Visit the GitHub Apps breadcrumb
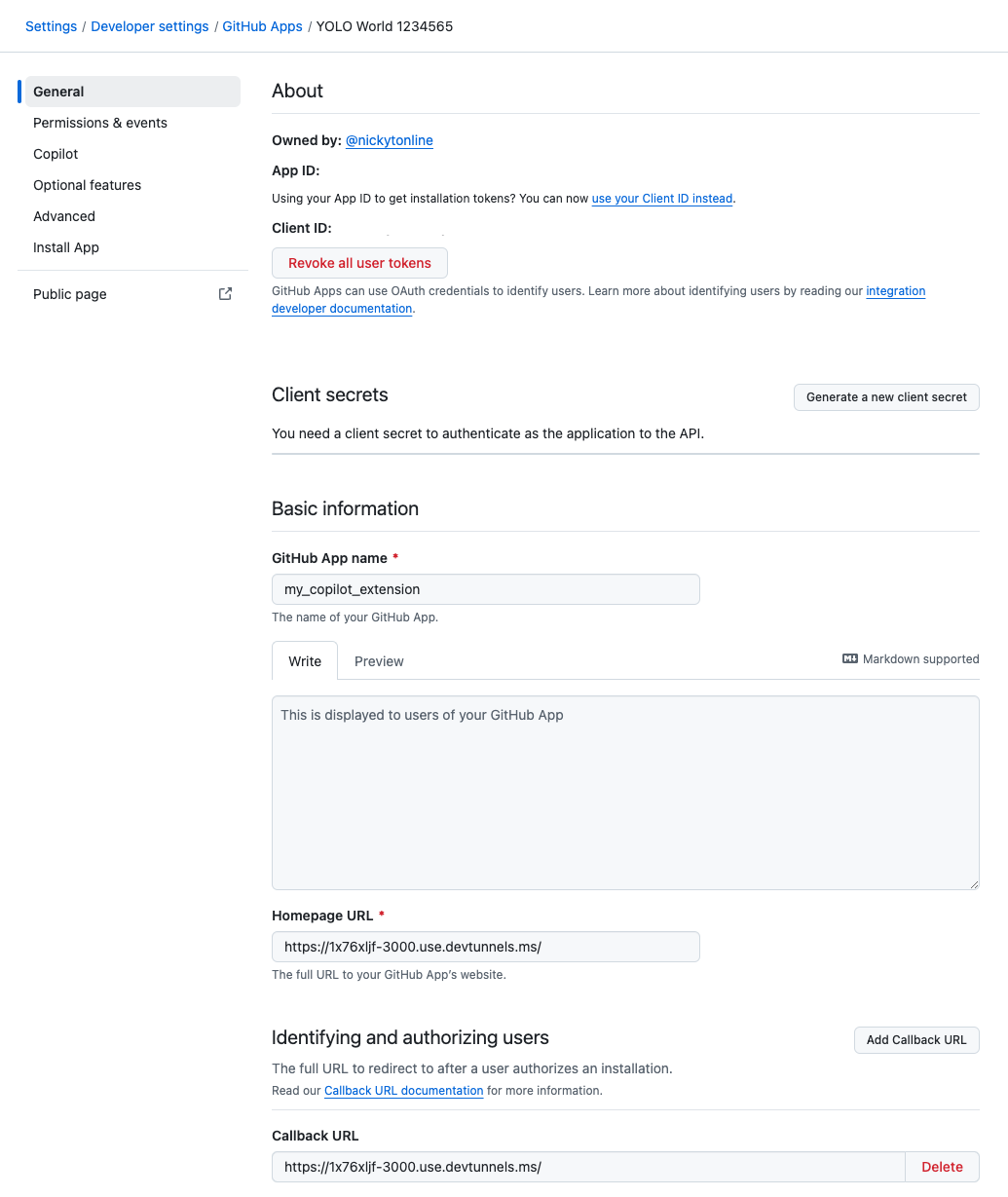Screen dimensions: 1008x1197 point(262,26)
